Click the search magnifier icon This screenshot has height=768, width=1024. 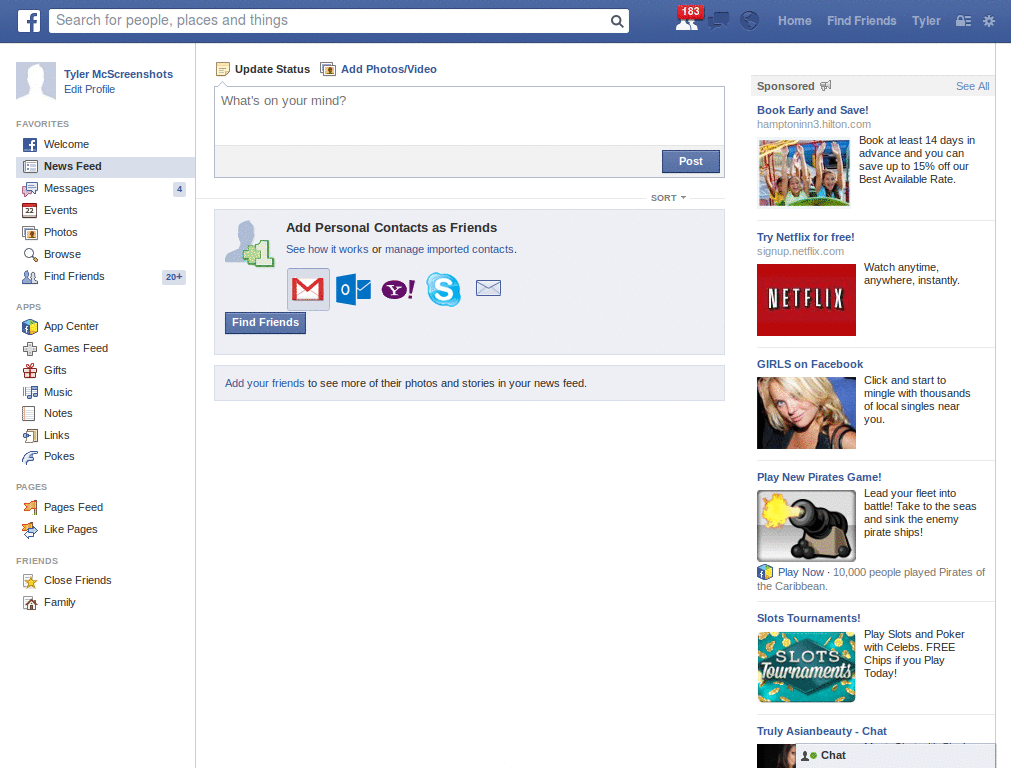pos(616,21)
